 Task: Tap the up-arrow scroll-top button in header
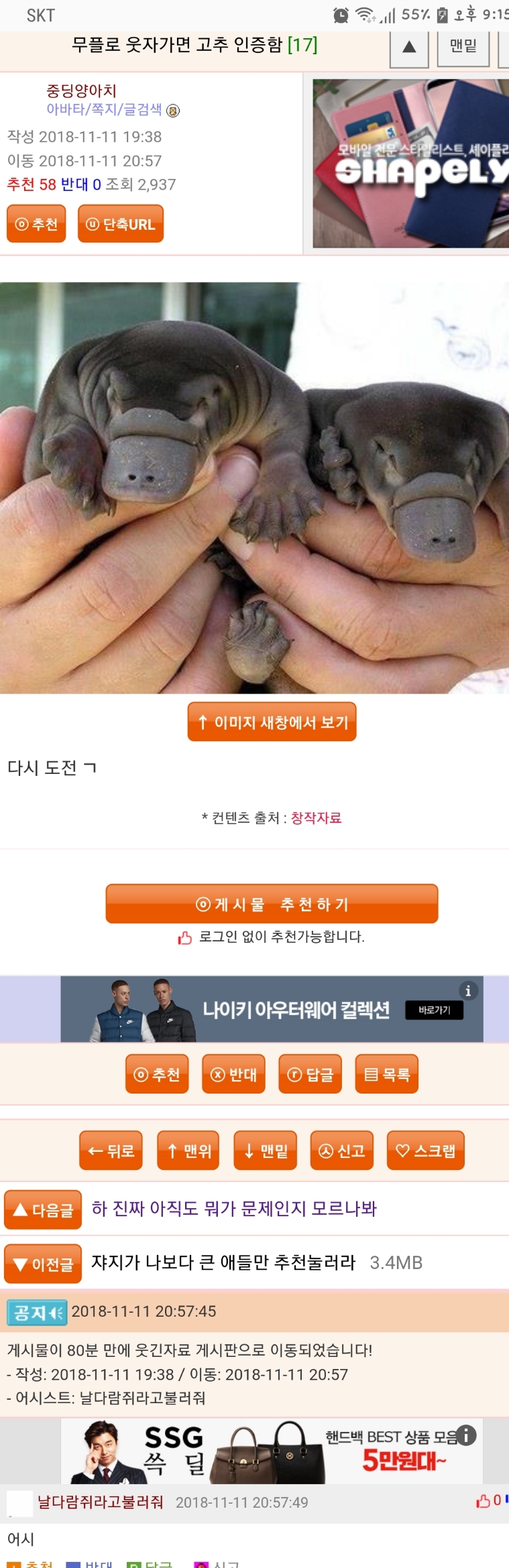pyautogui.click(x=409, y=47)
